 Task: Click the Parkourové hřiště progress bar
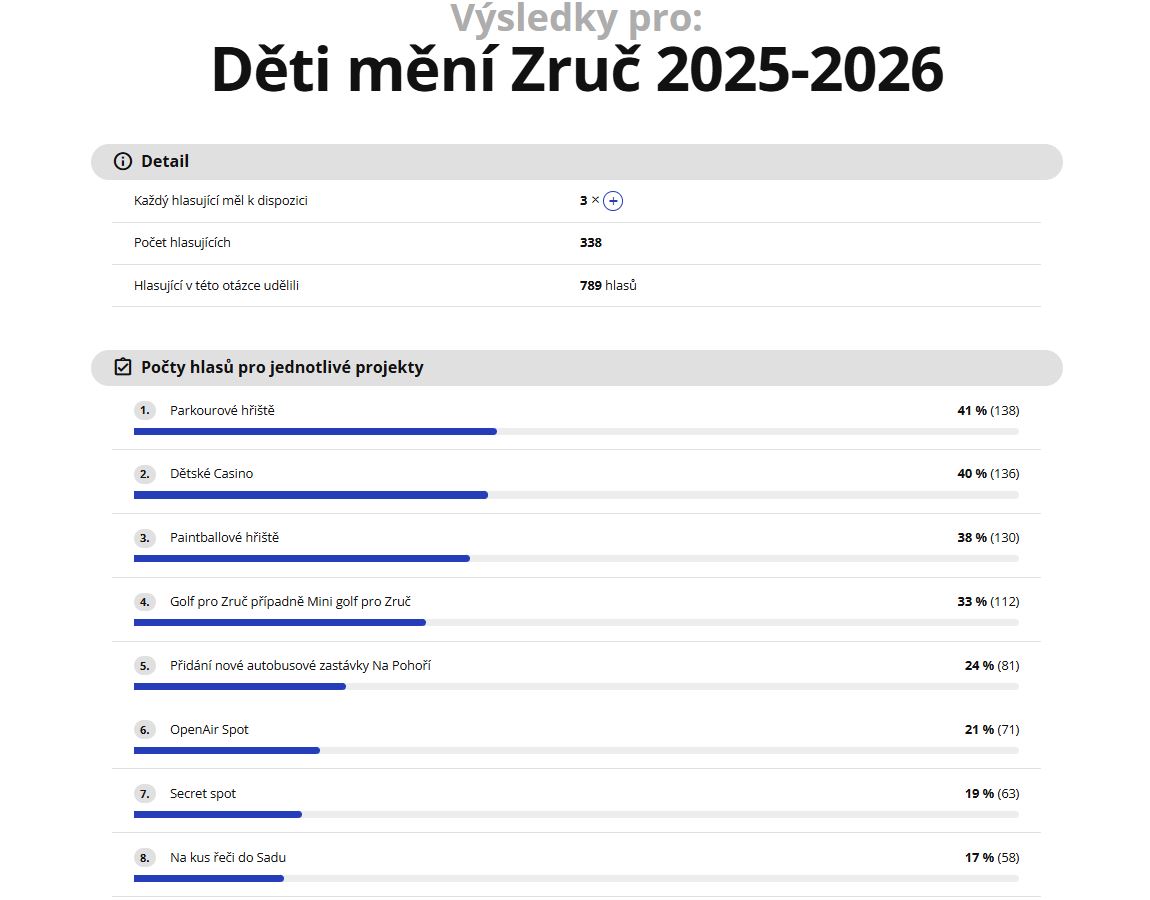315,431
